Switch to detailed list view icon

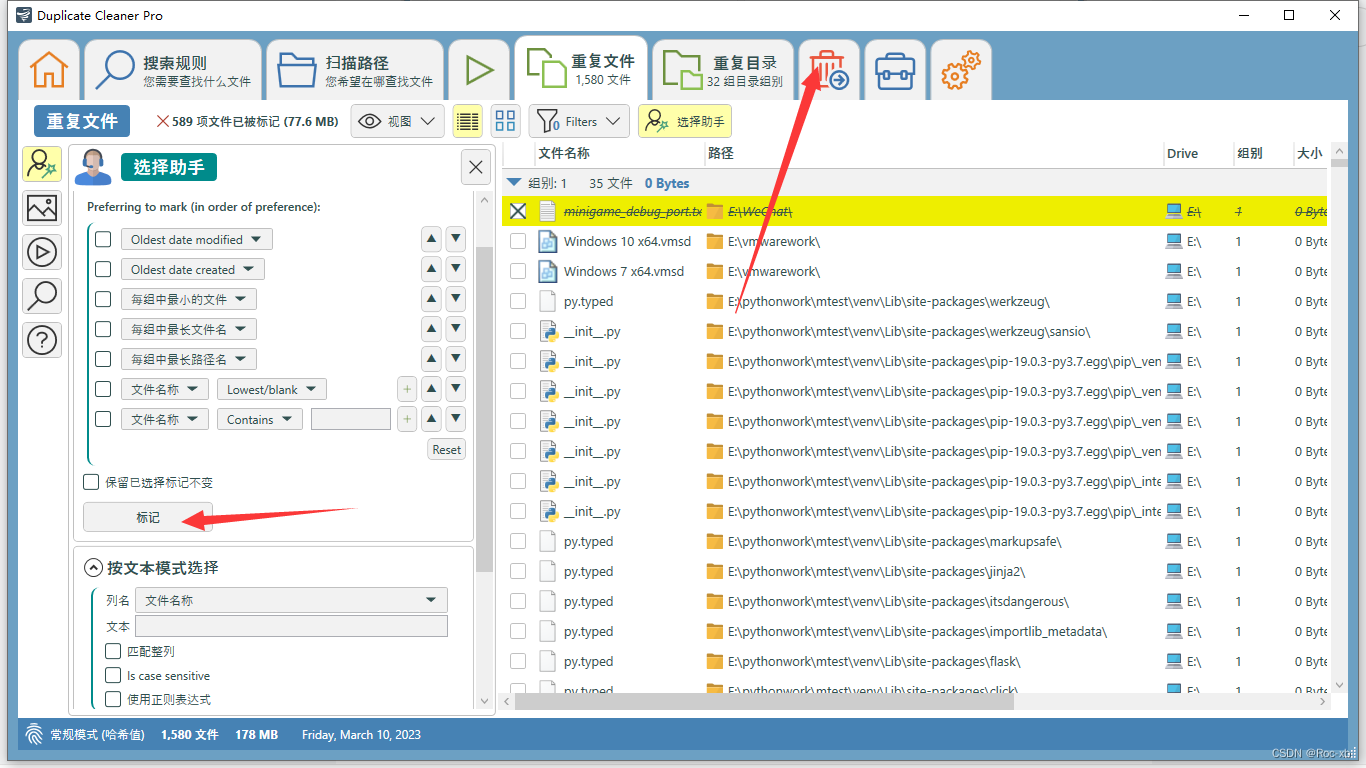[x=467, y=121]
